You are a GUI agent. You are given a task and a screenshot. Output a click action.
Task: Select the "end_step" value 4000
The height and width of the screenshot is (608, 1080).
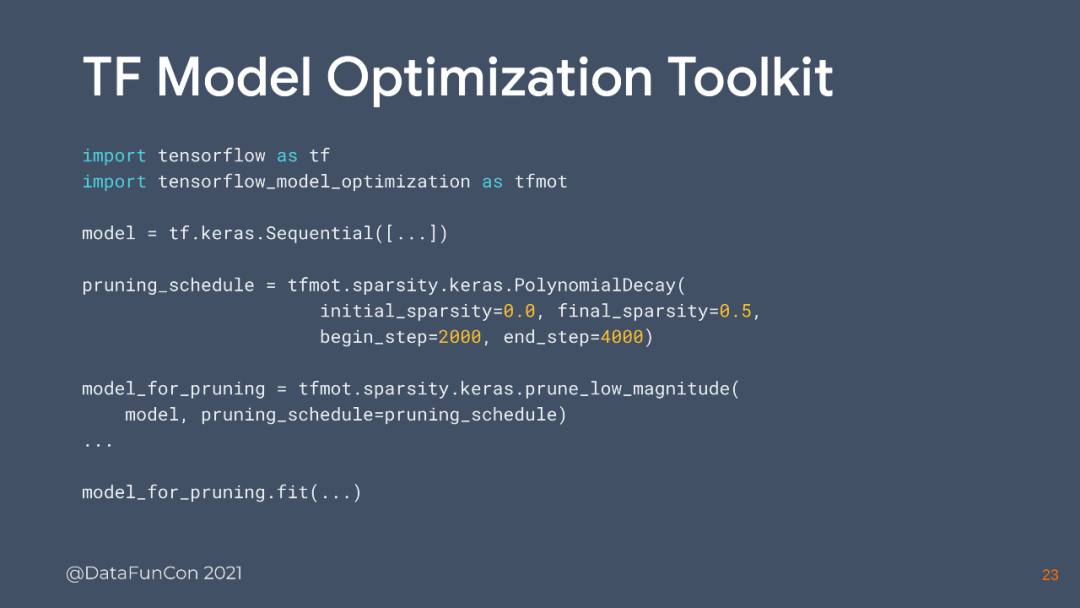pos(620,338)
